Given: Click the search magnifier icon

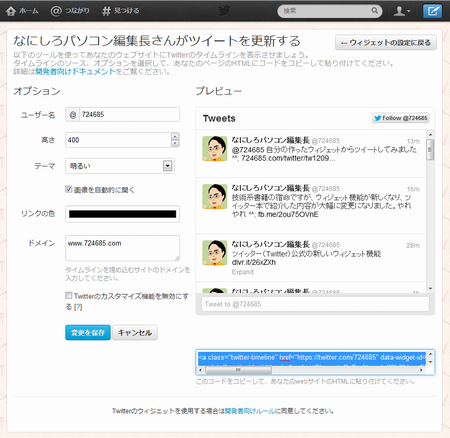Looking at the screenshot, I should [375, 11].
